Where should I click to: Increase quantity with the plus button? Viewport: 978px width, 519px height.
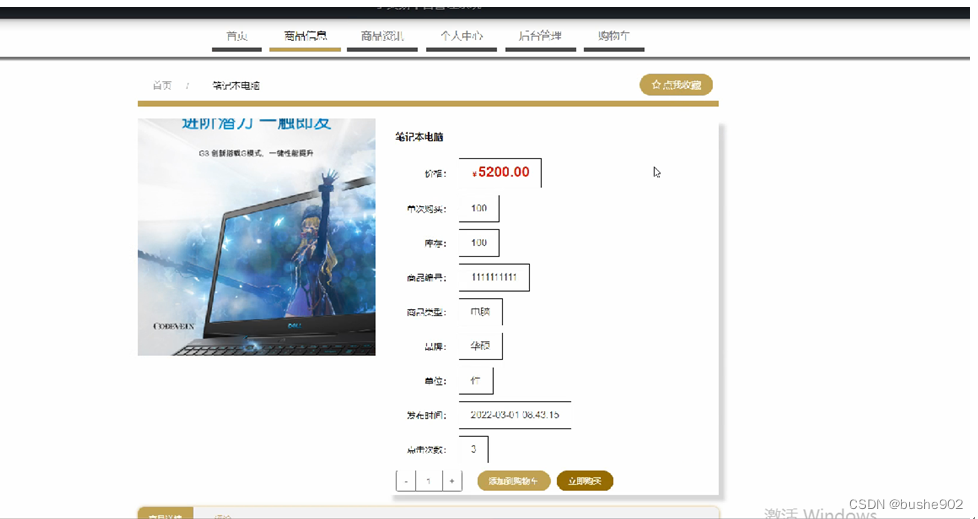pos(452,481)
